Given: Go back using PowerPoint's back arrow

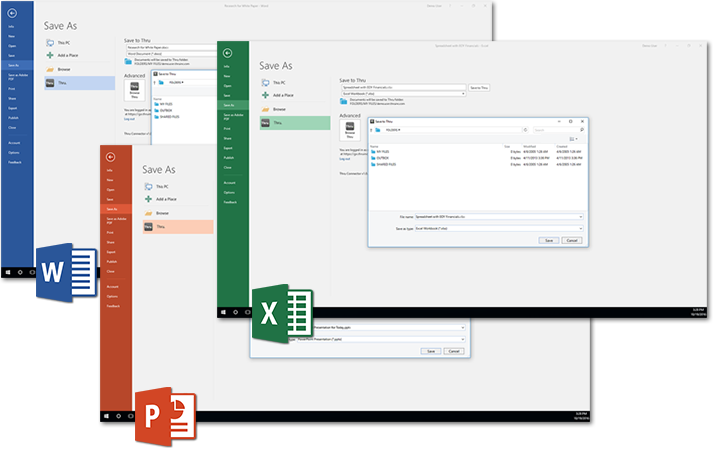Looking at the screenshot, I should tap(110, 157).
